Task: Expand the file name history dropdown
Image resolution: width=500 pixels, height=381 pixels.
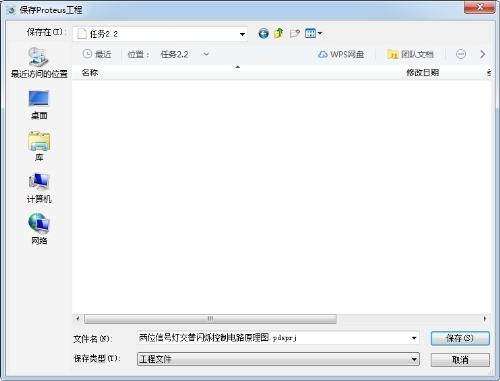Action: 414,338
